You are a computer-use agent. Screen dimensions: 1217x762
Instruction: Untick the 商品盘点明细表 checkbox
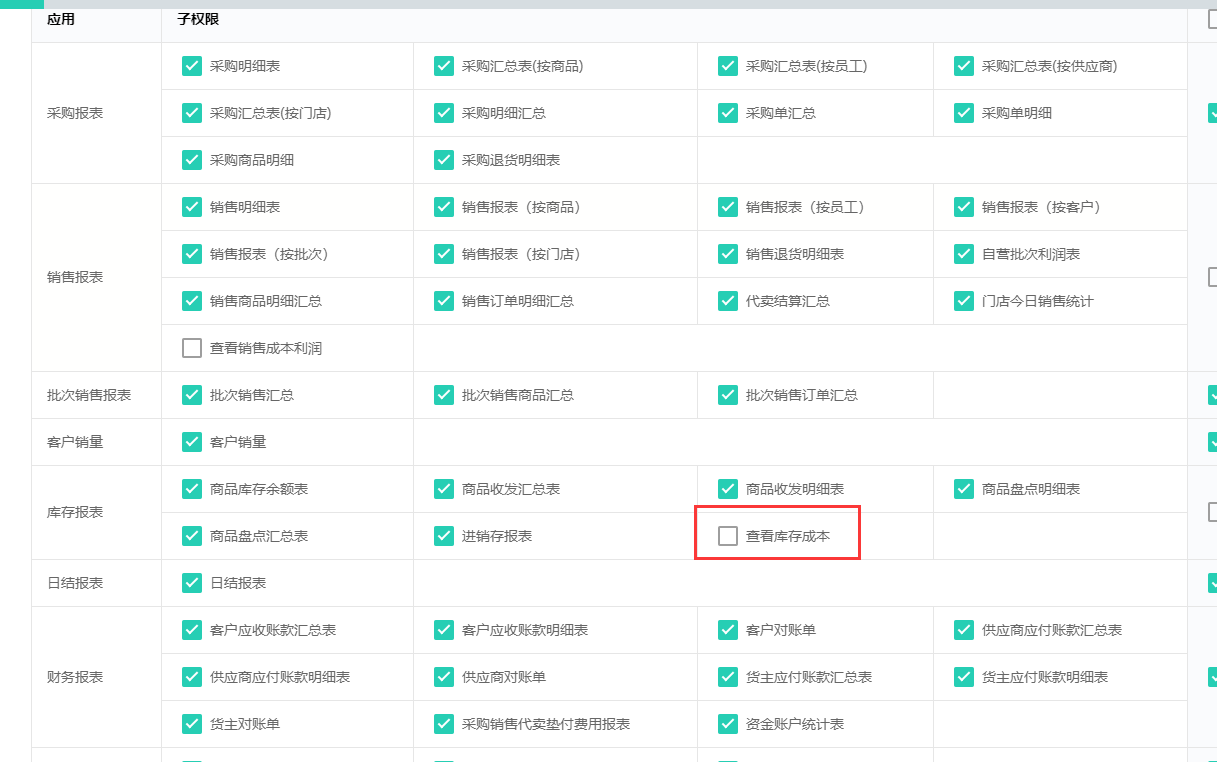(964, 489)
